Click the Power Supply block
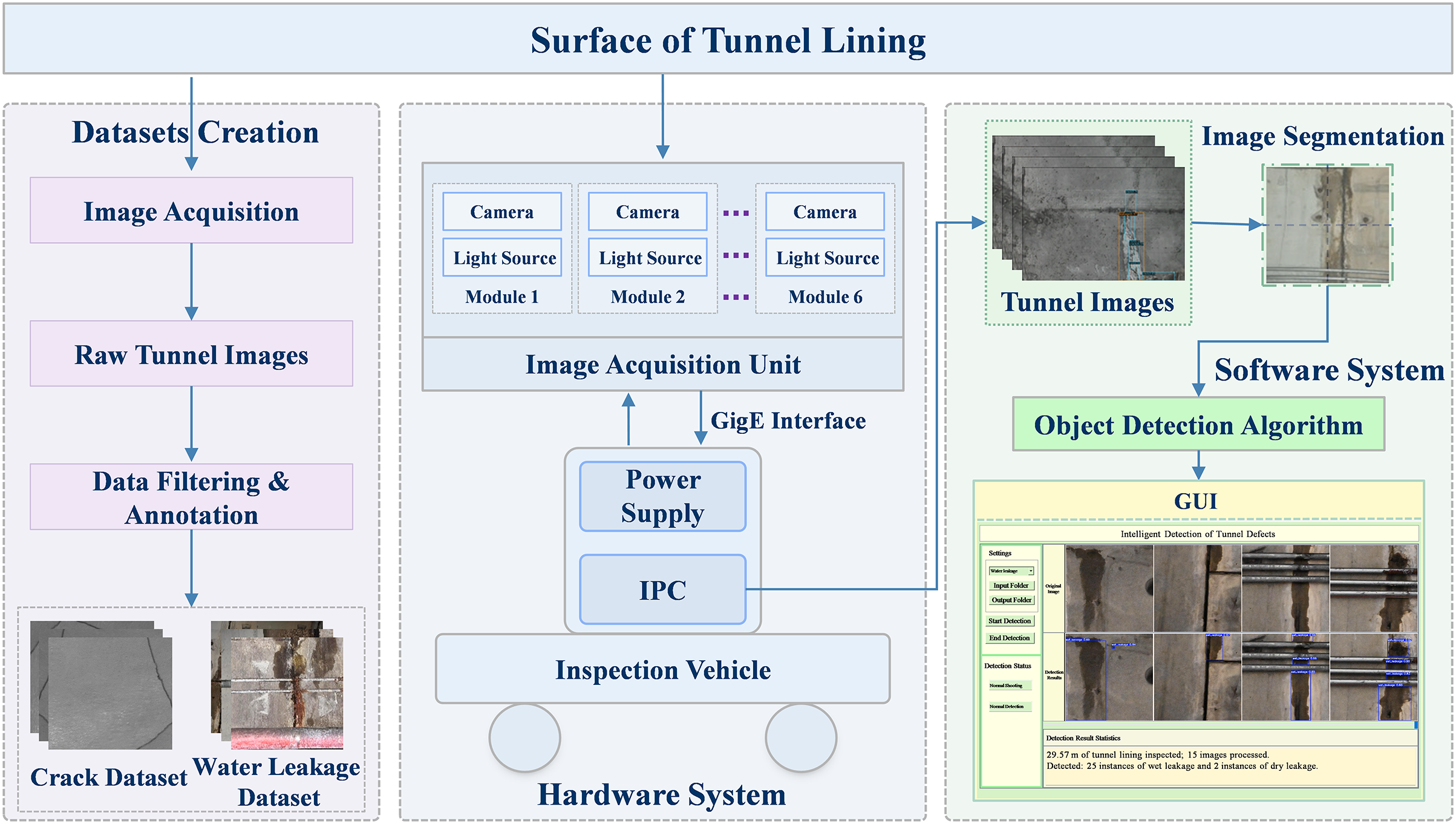 tap(662, 496)
